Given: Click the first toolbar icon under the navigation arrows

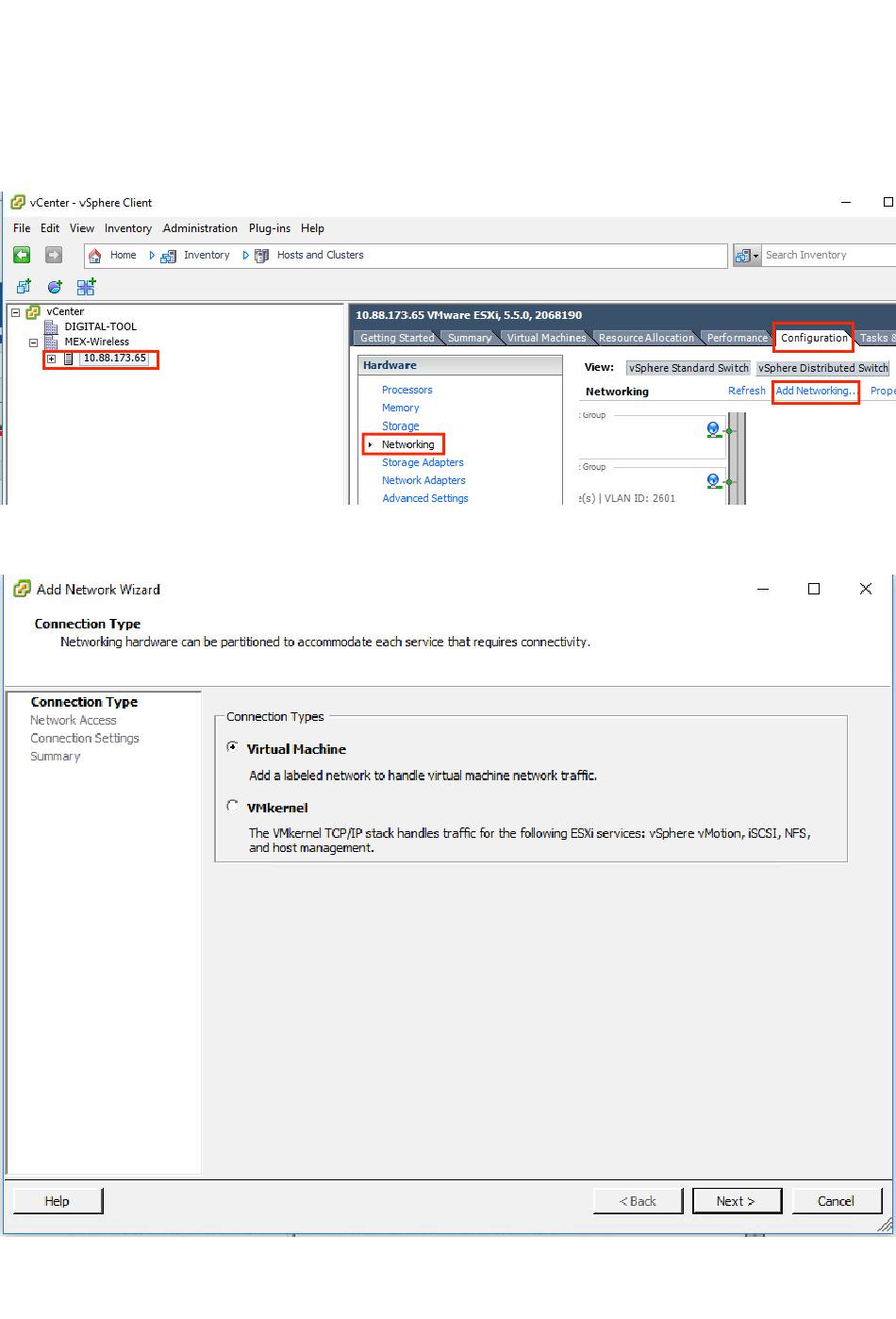Looking at the screenshot, I should (x=24, y=287).
